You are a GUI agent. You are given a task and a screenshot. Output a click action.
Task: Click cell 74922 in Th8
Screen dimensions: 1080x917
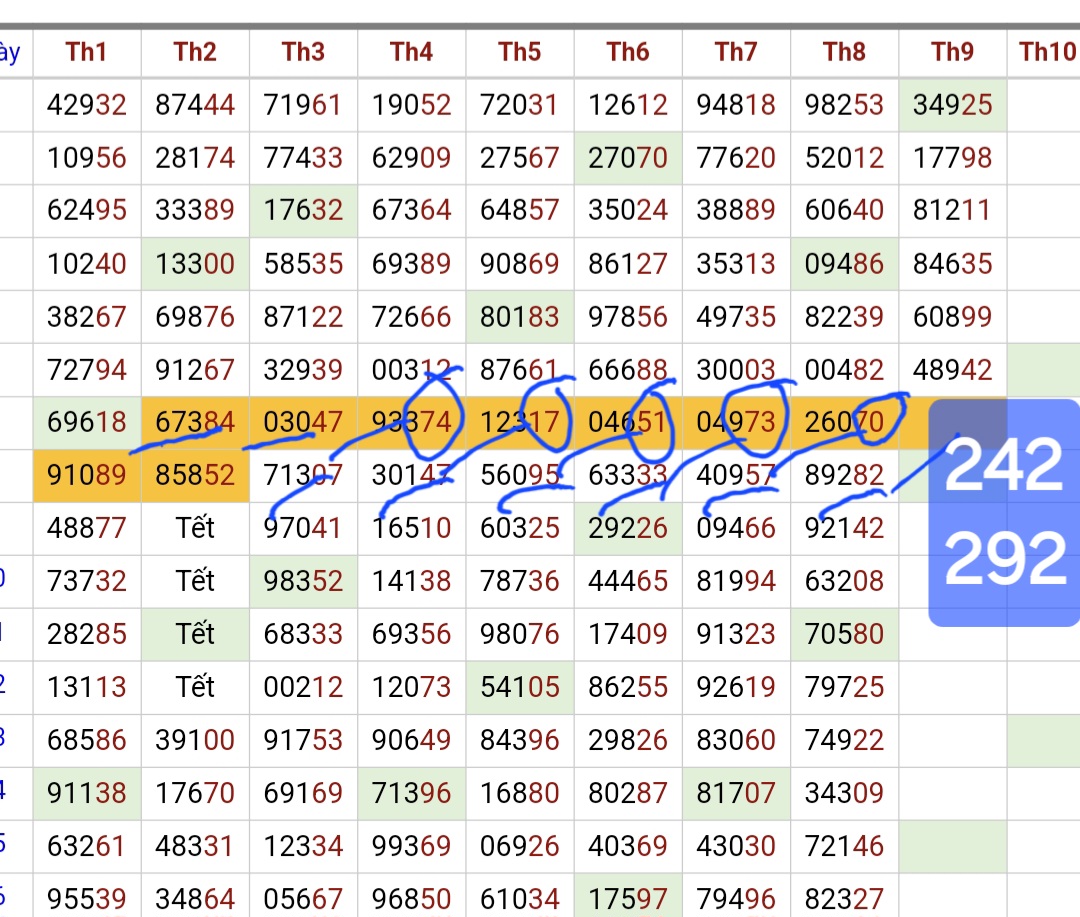click(x=844, y=740)
